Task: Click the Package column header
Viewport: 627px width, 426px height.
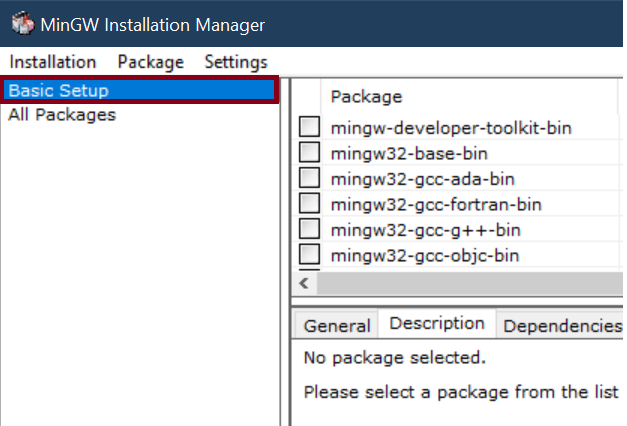Action: (367, 97)
